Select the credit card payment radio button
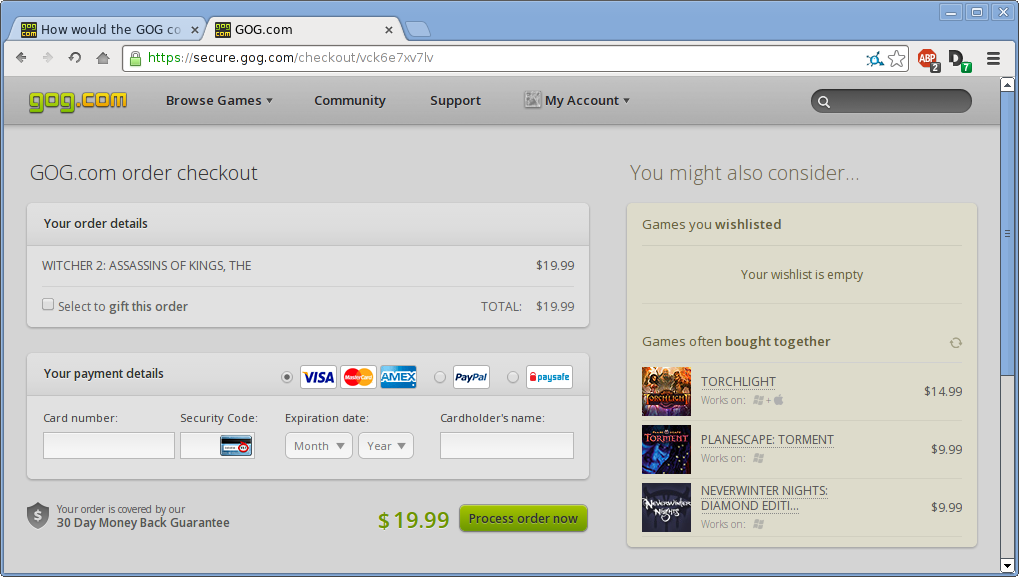 point(287,377)
